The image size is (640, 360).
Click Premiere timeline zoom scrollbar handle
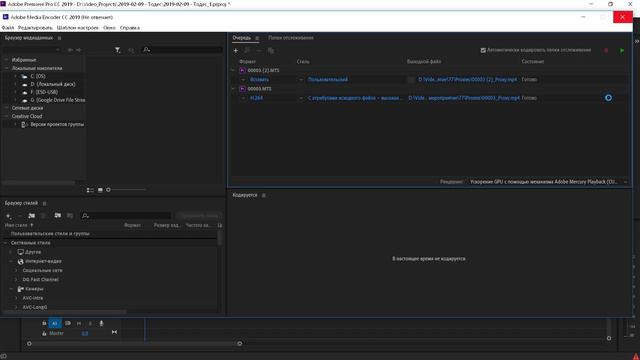coord(240,344)
